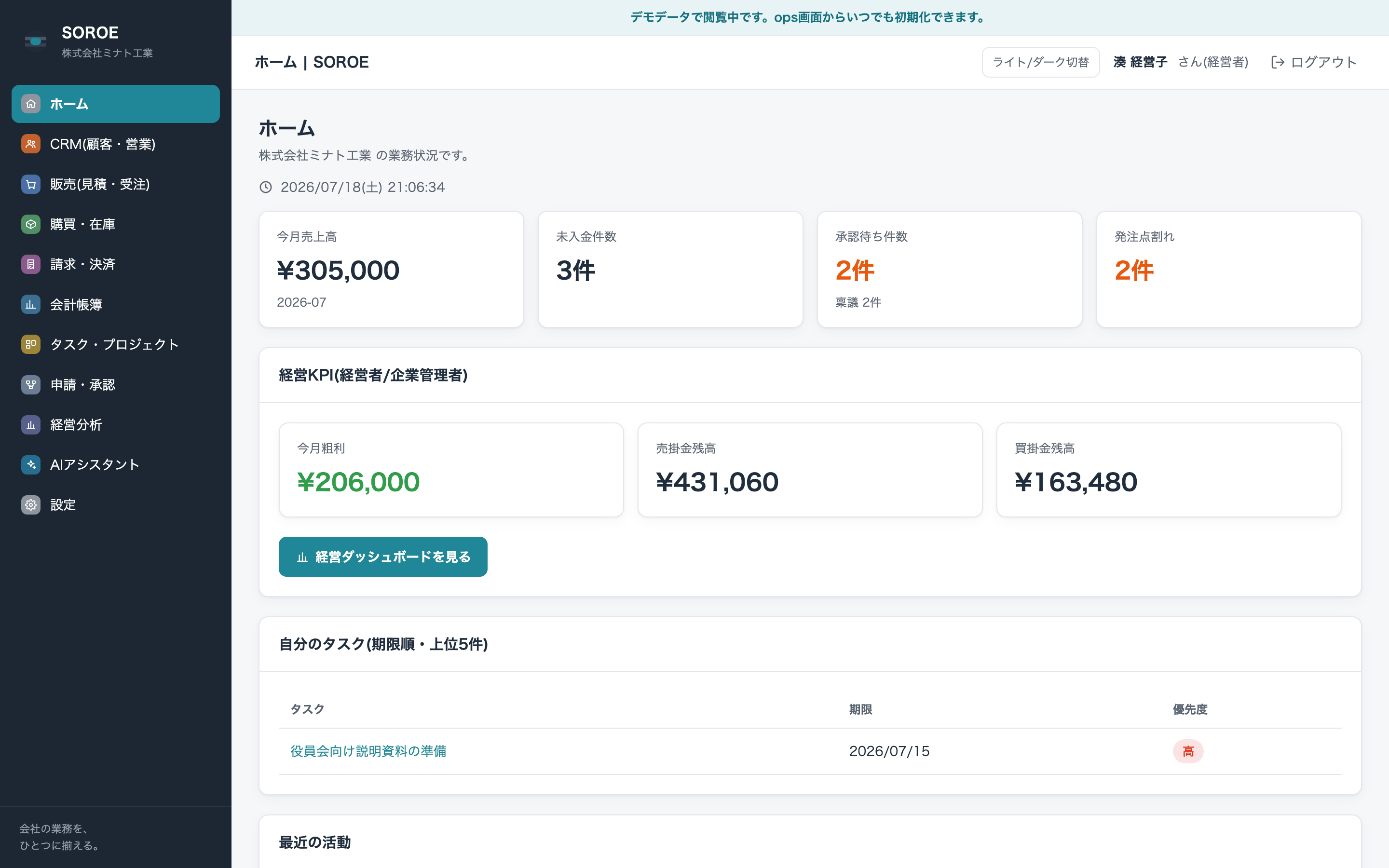The image size is (1389, 868).
Task: Click the 承認待ち件数 2件 card
Action: [949, 269]
